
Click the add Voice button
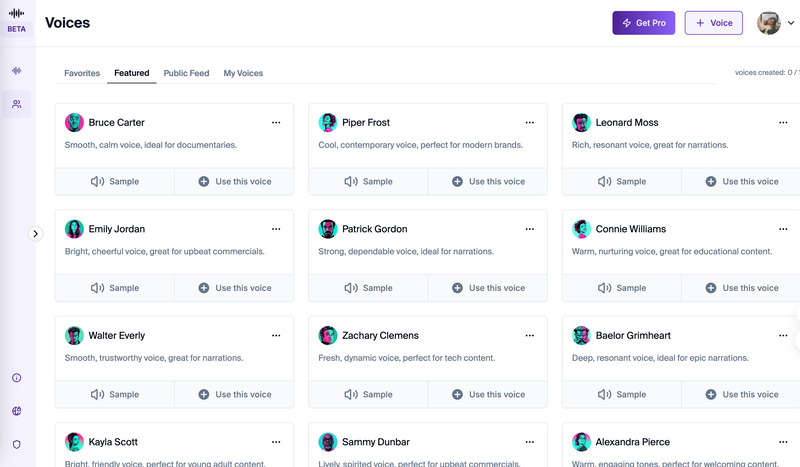coord(713,23)
